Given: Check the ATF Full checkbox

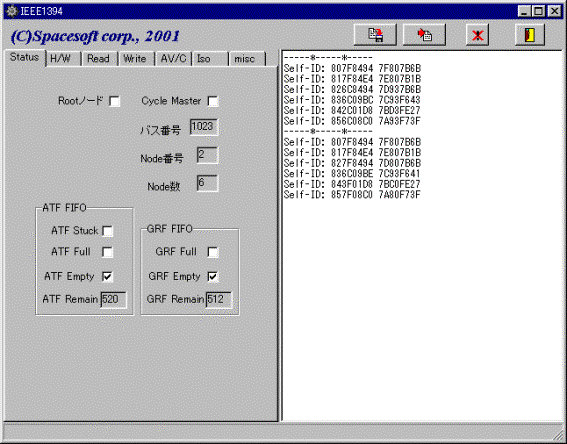Looking at the screenshot, I should click(107, 252).
